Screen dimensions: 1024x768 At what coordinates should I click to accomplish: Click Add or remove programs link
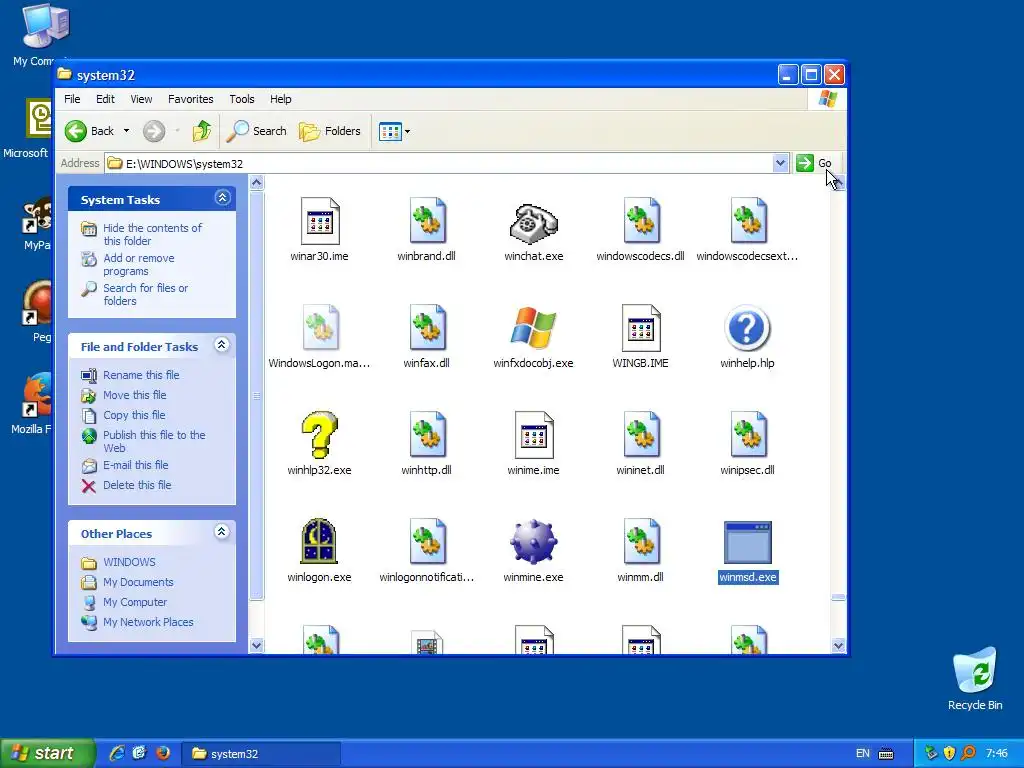click(x=138, y=264)
